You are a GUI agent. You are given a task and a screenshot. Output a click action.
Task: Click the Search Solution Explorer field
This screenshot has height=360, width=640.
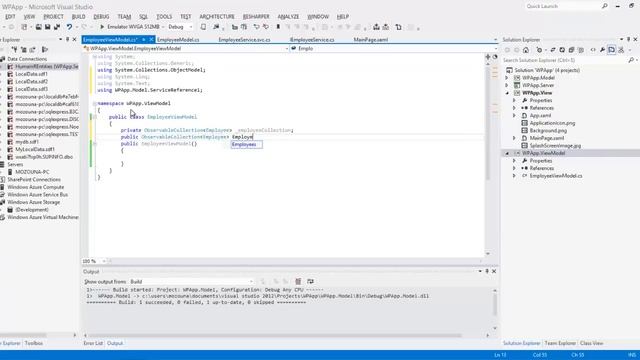click(x=565, y=60)
